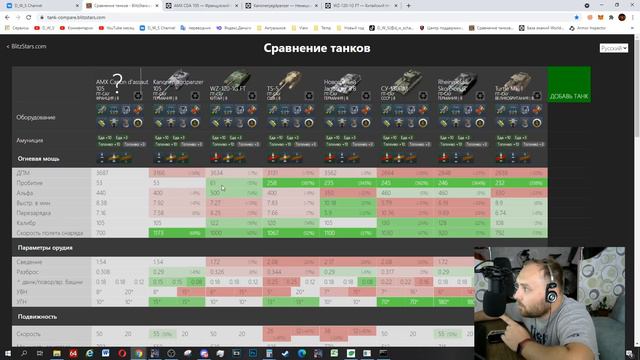The height and width of the screenshot is (360, 640).
Task: Click the round icon beside WZ-120-1G FT
Action: (252, 96)
